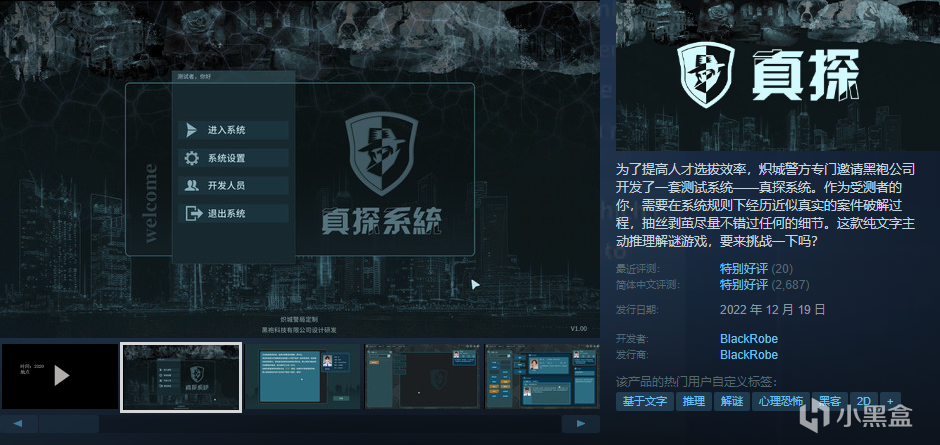940x445 pixels.
Task: Click the recent review count (20)
Action: (x=782, y=269)
